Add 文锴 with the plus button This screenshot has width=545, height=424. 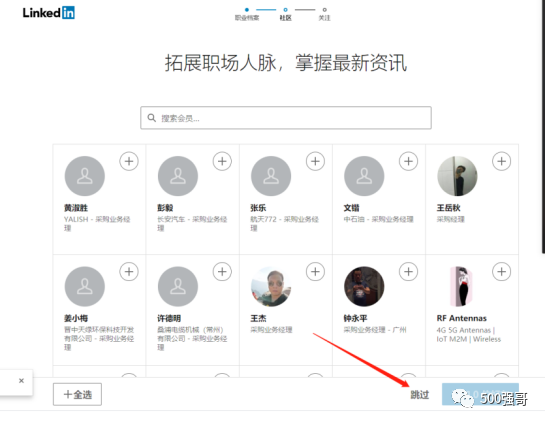click(408, 161)
